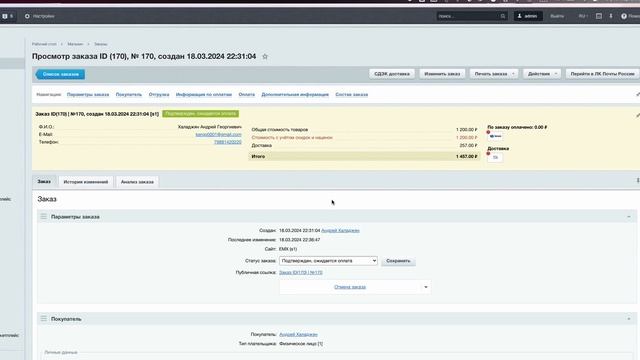The width and height of the screenshot is (640, 360).
Task: Open the notifications badge icon in top bar
Action: 7,16
